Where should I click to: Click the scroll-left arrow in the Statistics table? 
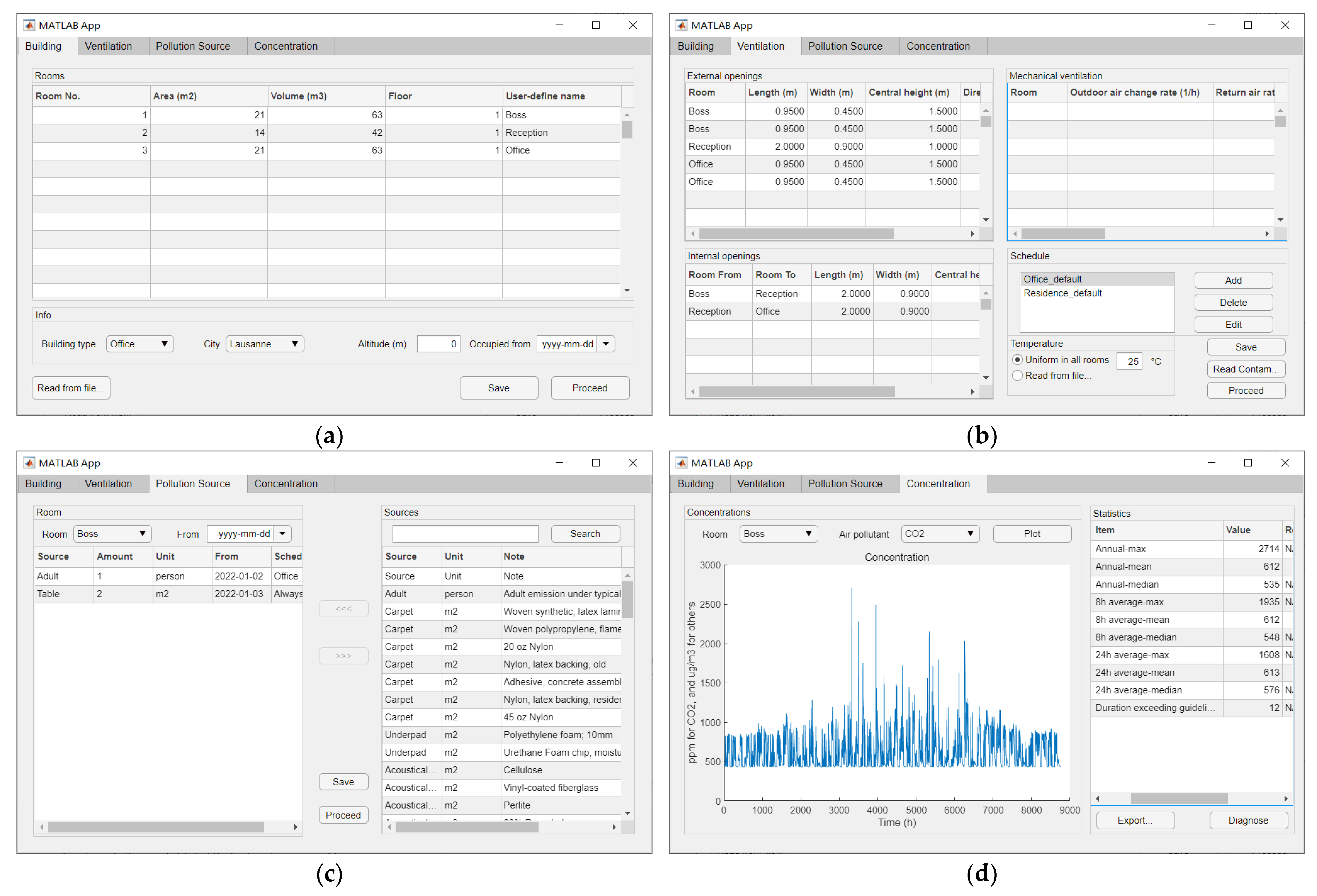(1098, 798)
